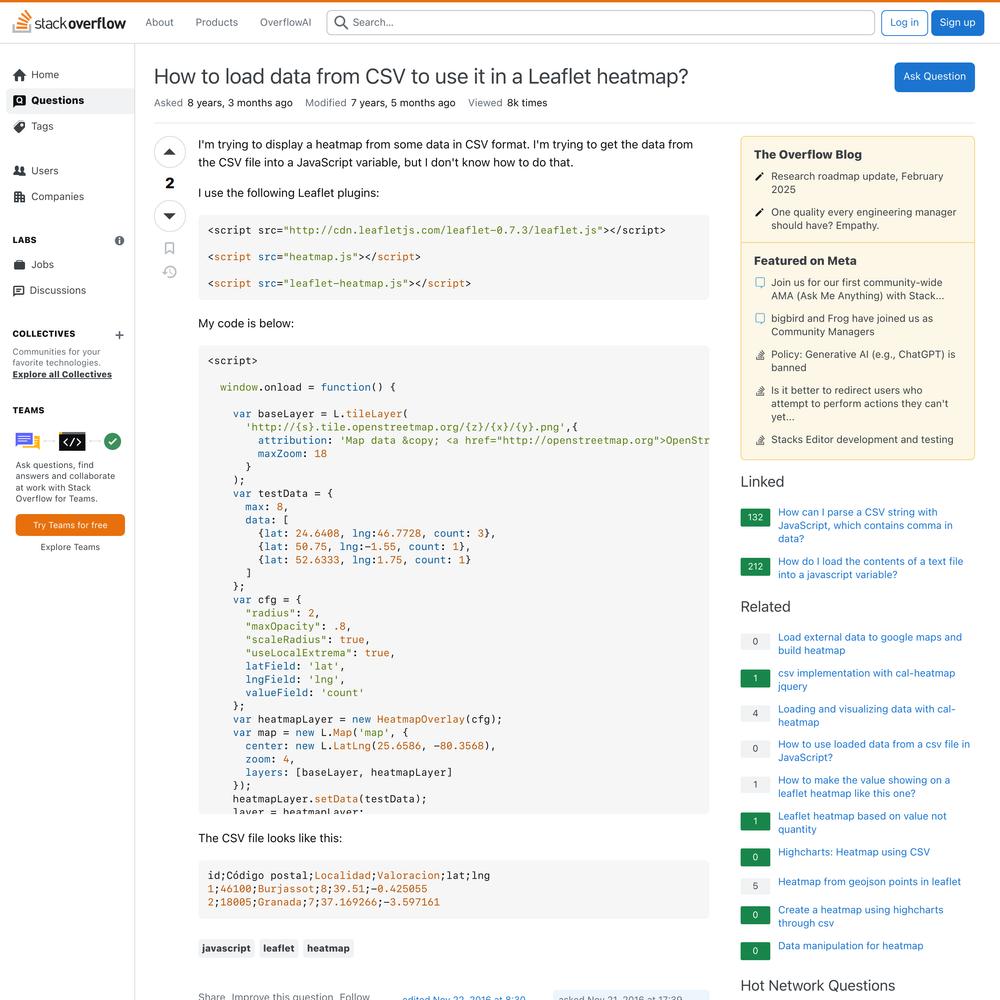This screenshot has height=1000, width=1000.
Task: Click the chat icon beside community-wide AMA
Action: click(760, 283)
